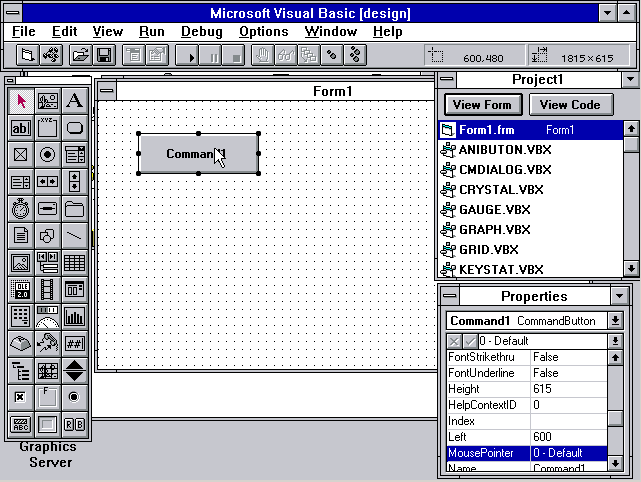Click the Command1 button on Form1
Screen dimensions: 641x482
click(x=198, y=154)
